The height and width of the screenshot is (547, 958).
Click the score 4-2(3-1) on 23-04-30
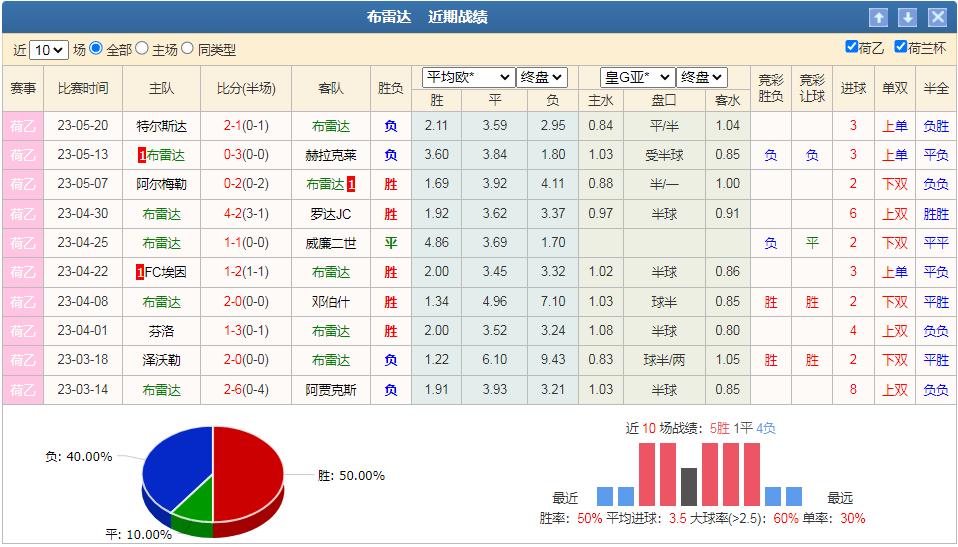[x=246, y=214]
